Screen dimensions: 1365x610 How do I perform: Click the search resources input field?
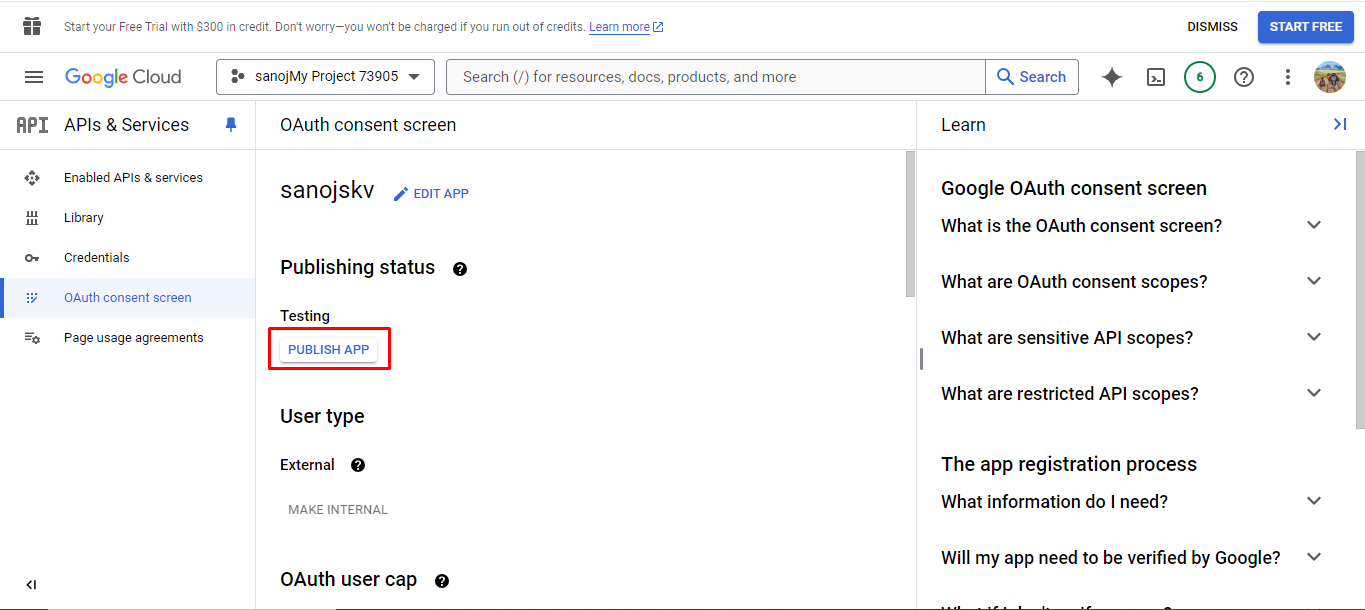click(x=715, y=77)
